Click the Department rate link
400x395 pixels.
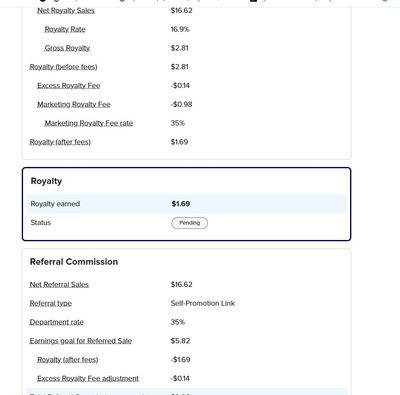click(x=57, y=322)
